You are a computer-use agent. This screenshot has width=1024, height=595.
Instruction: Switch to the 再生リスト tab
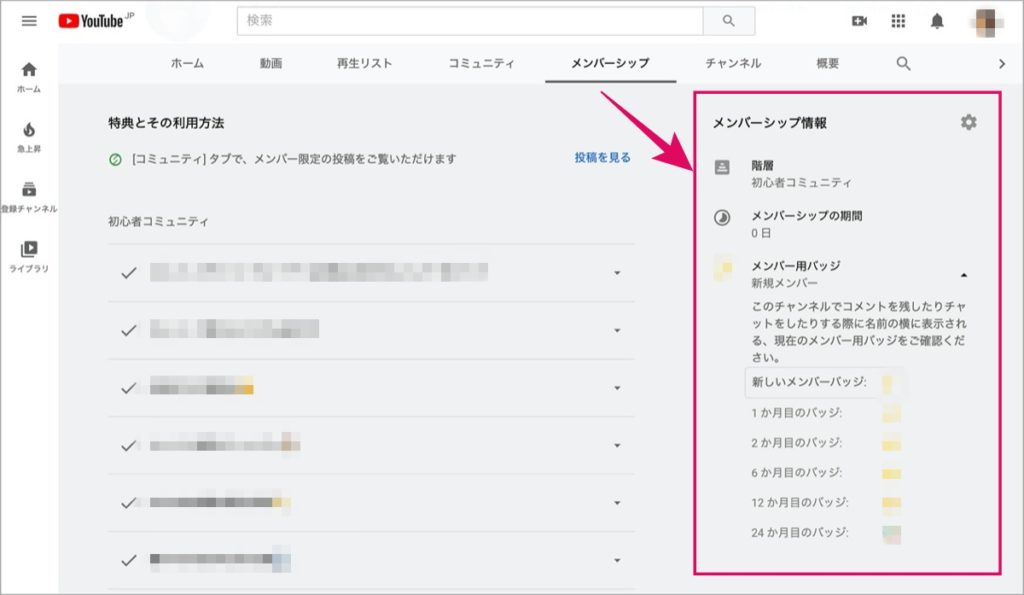(364, 63)
